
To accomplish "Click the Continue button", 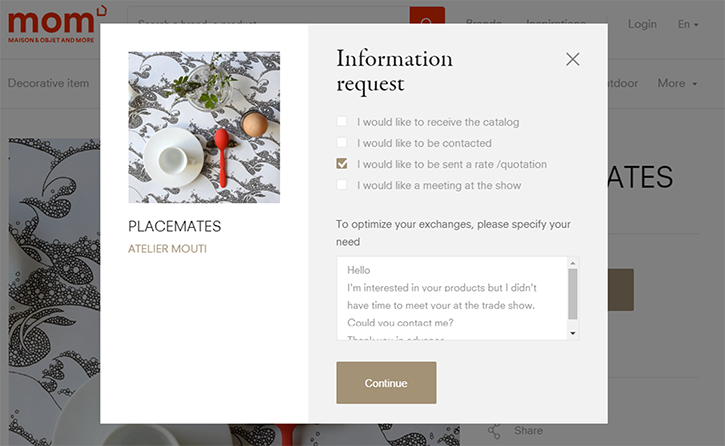I will click(x=386, y=383).
